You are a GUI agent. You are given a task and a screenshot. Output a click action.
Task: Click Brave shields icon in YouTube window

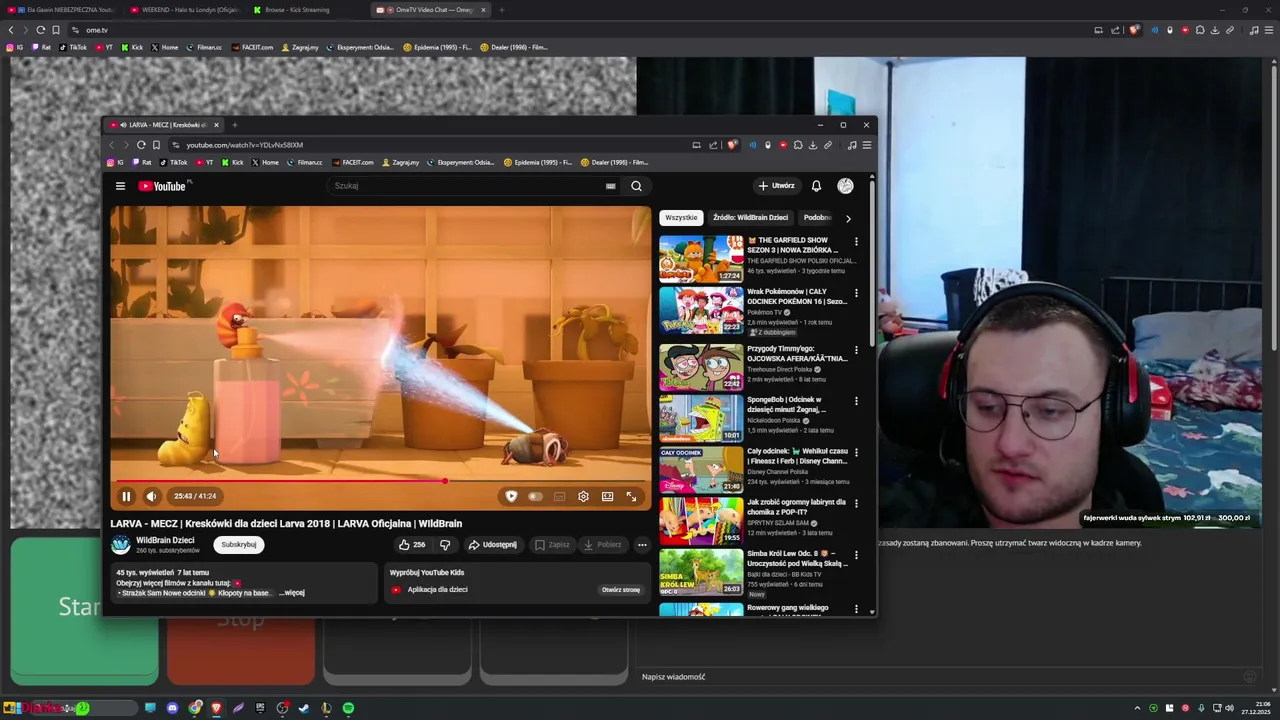coord(732,145)
